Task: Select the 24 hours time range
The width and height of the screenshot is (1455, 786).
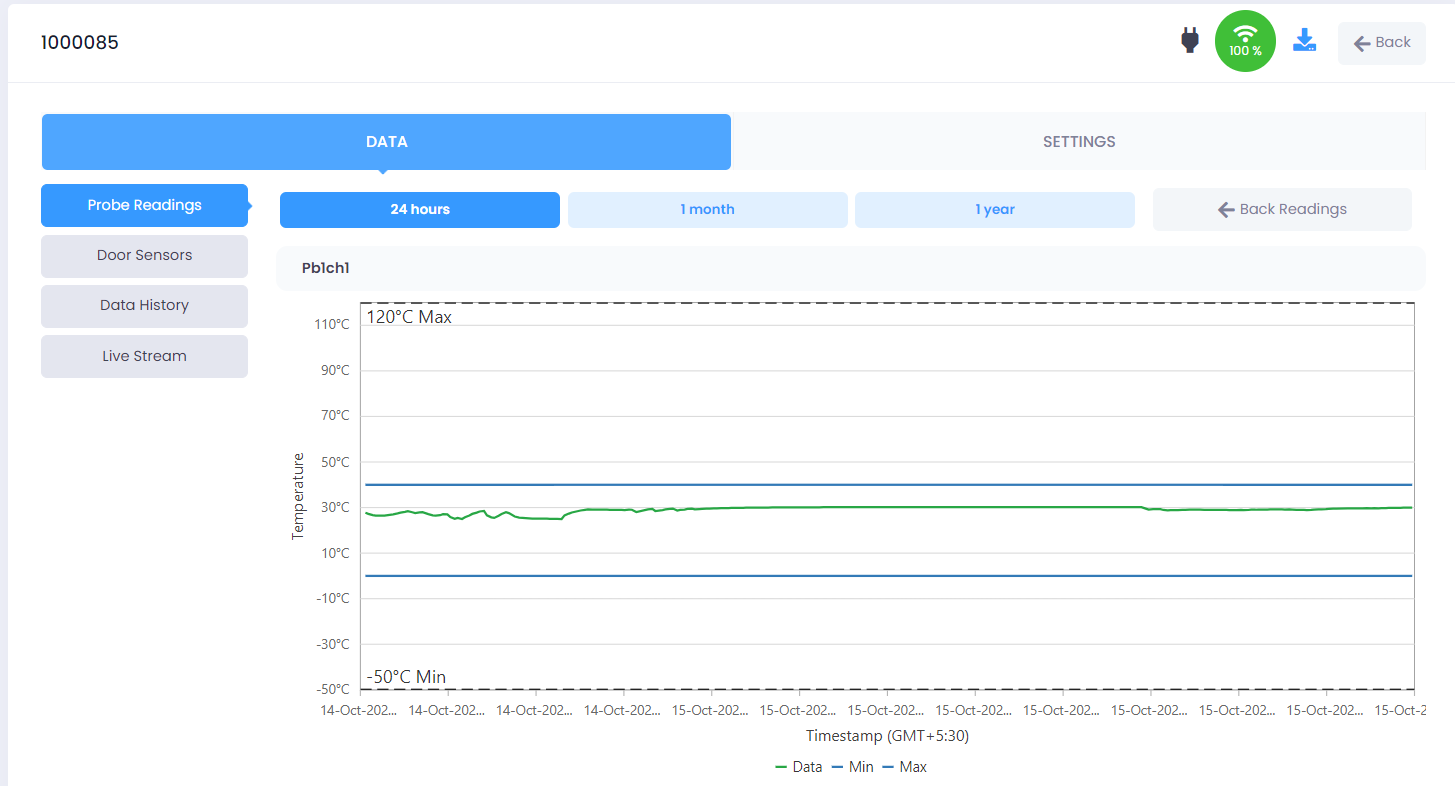Action: [x=420, y=210]
